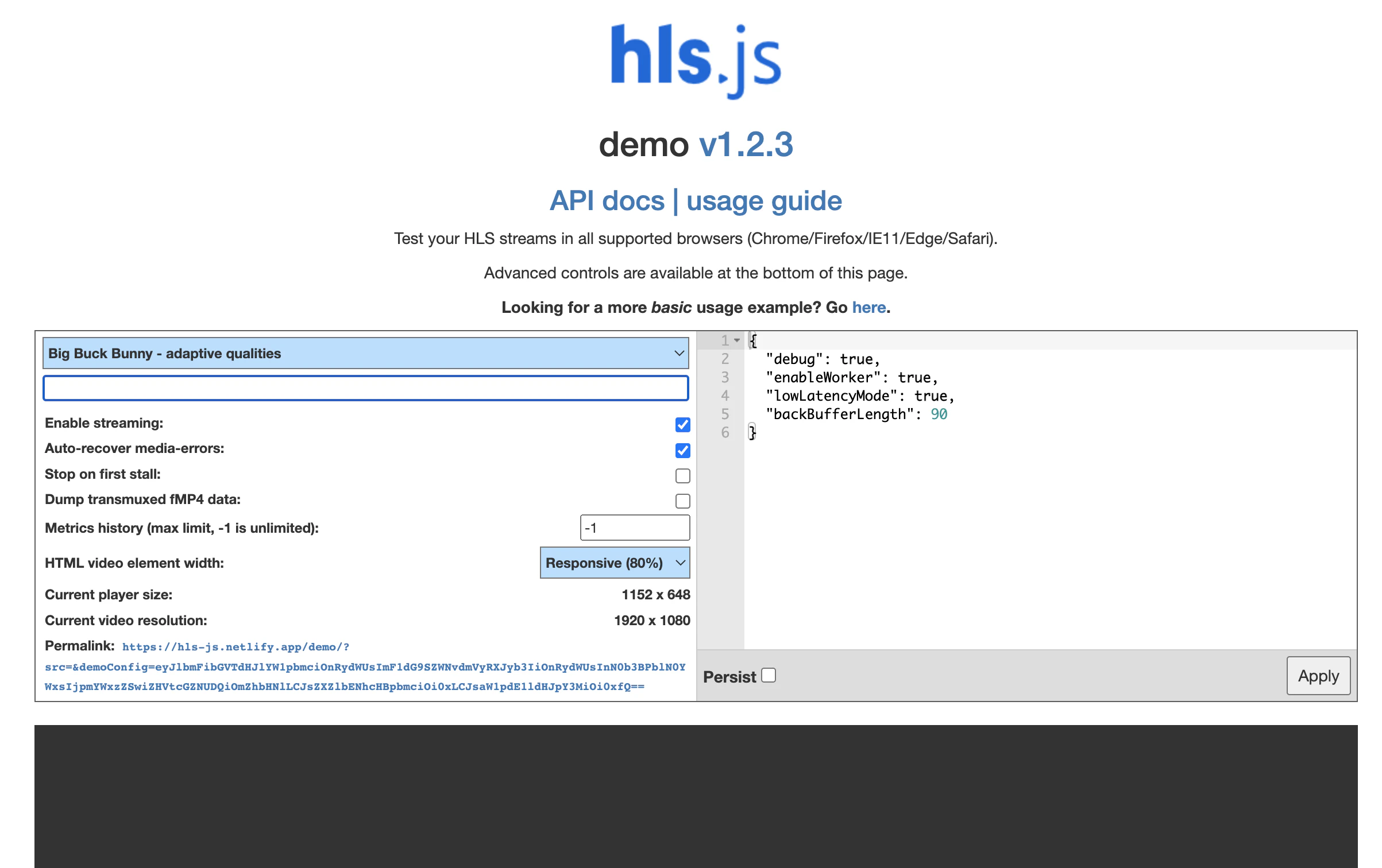The width and height of the screenshot is (1382, 868).
Task: Enable Dump transmuxed fMP4 data checkbox
Action: click(x=682, y=501)
